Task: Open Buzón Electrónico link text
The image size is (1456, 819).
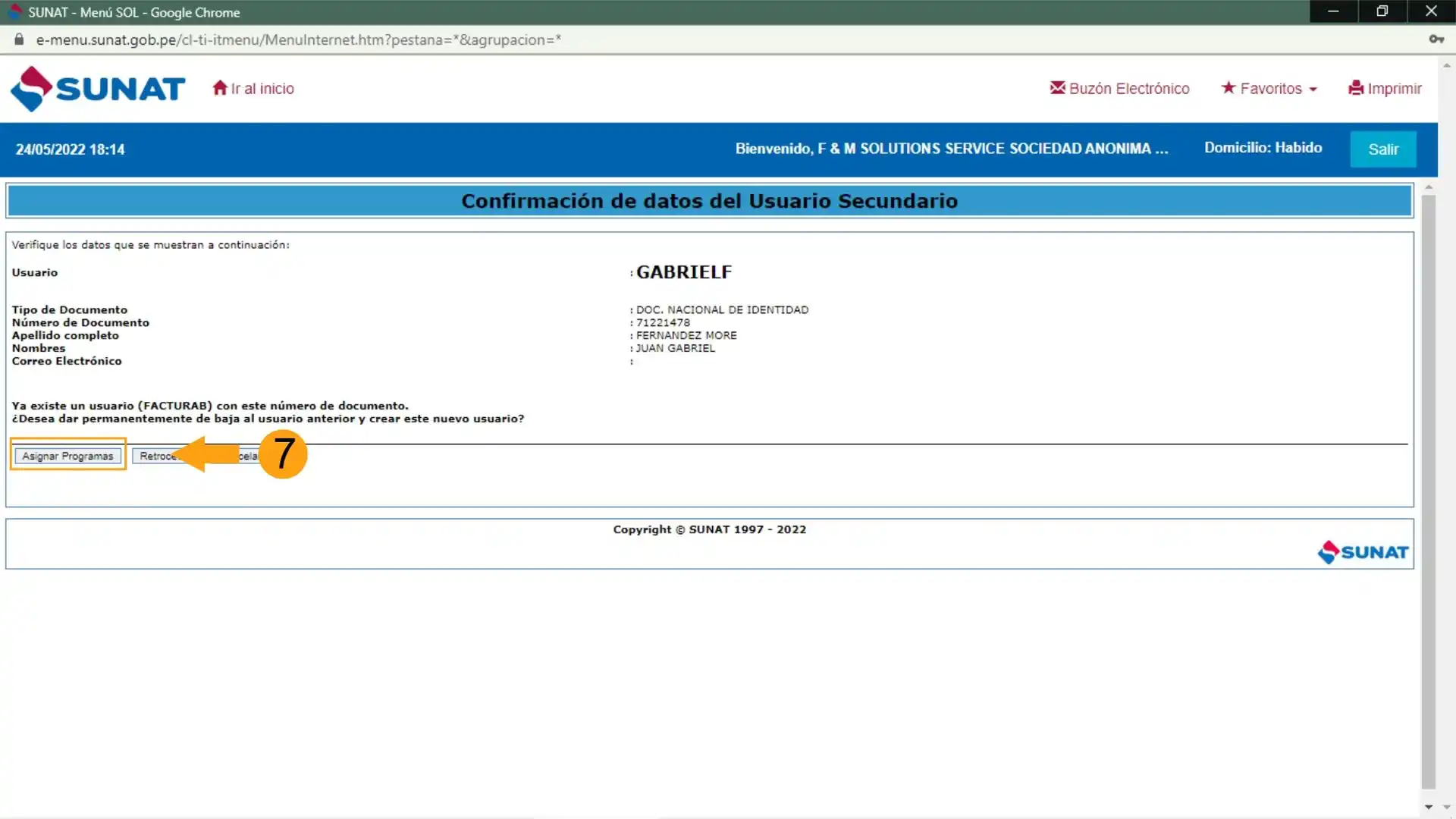Action: [x=1128, y=89]
